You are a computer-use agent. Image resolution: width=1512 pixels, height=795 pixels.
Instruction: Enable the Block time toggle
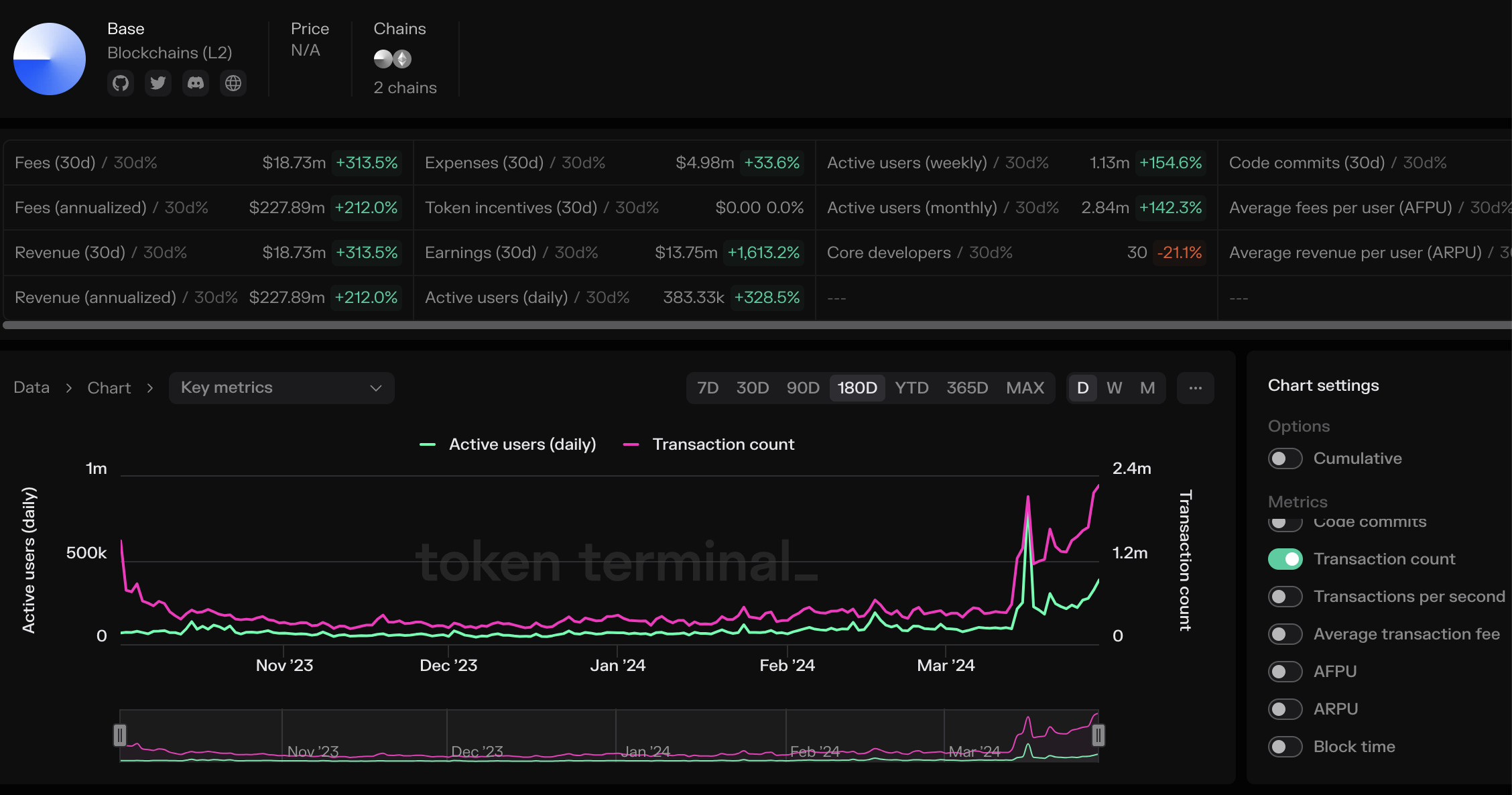(x=1285, y=747)
